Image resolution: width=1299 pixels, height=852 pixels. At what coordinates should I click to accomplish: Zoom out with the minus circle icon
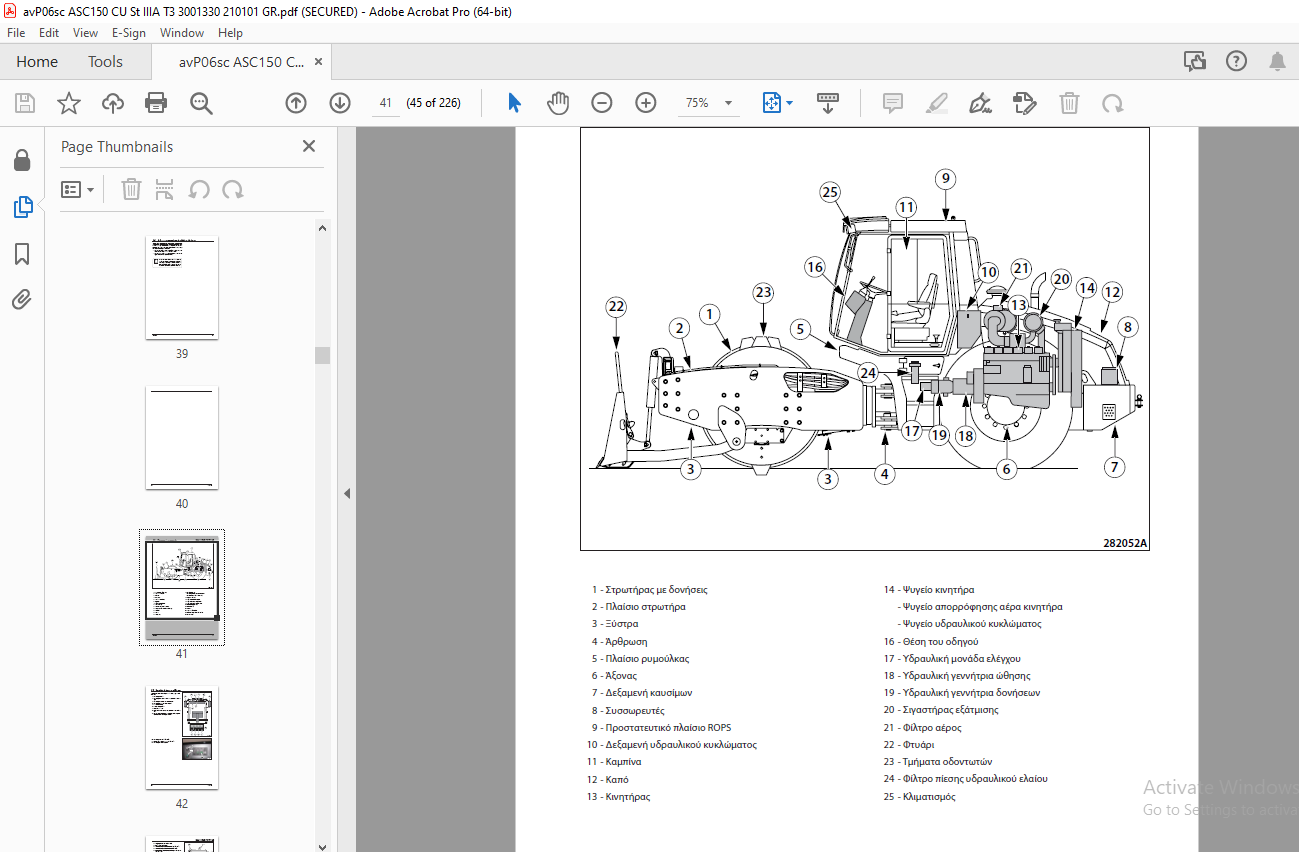[x=601, y=103]
